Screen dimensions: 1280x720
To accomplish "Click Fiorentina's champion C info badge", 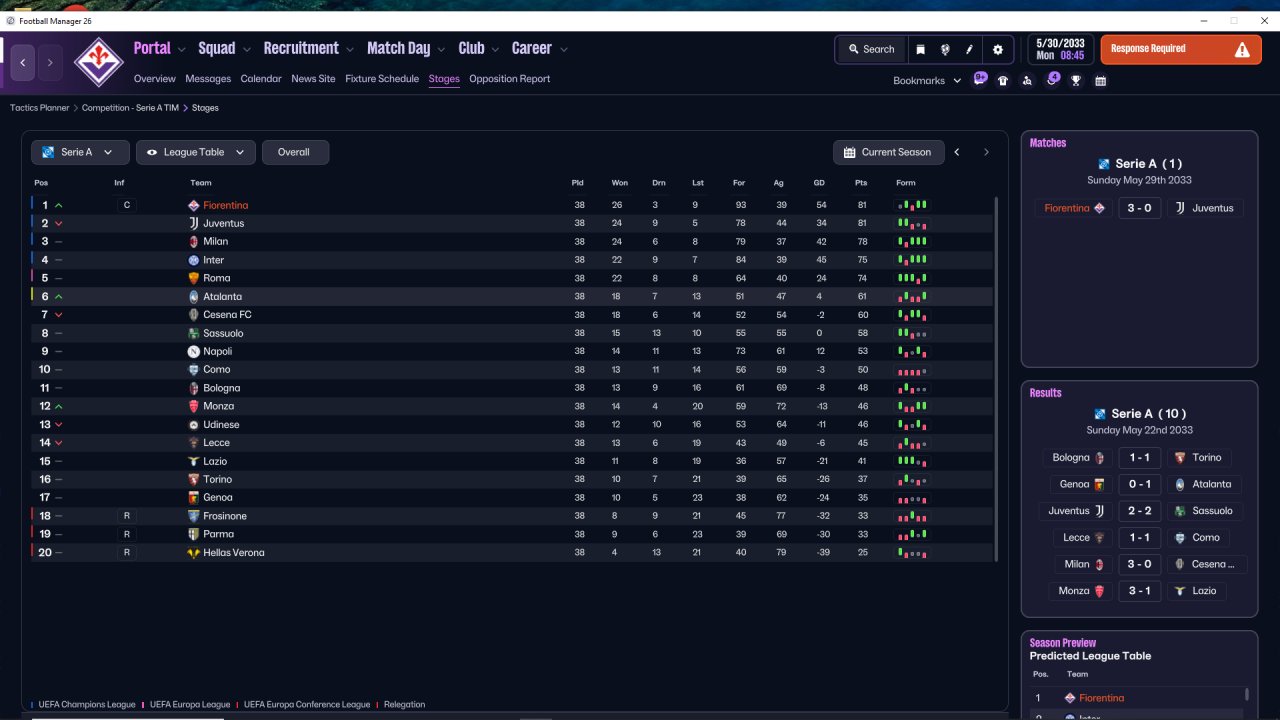I will pyautogui.click(x=126, y=205).
